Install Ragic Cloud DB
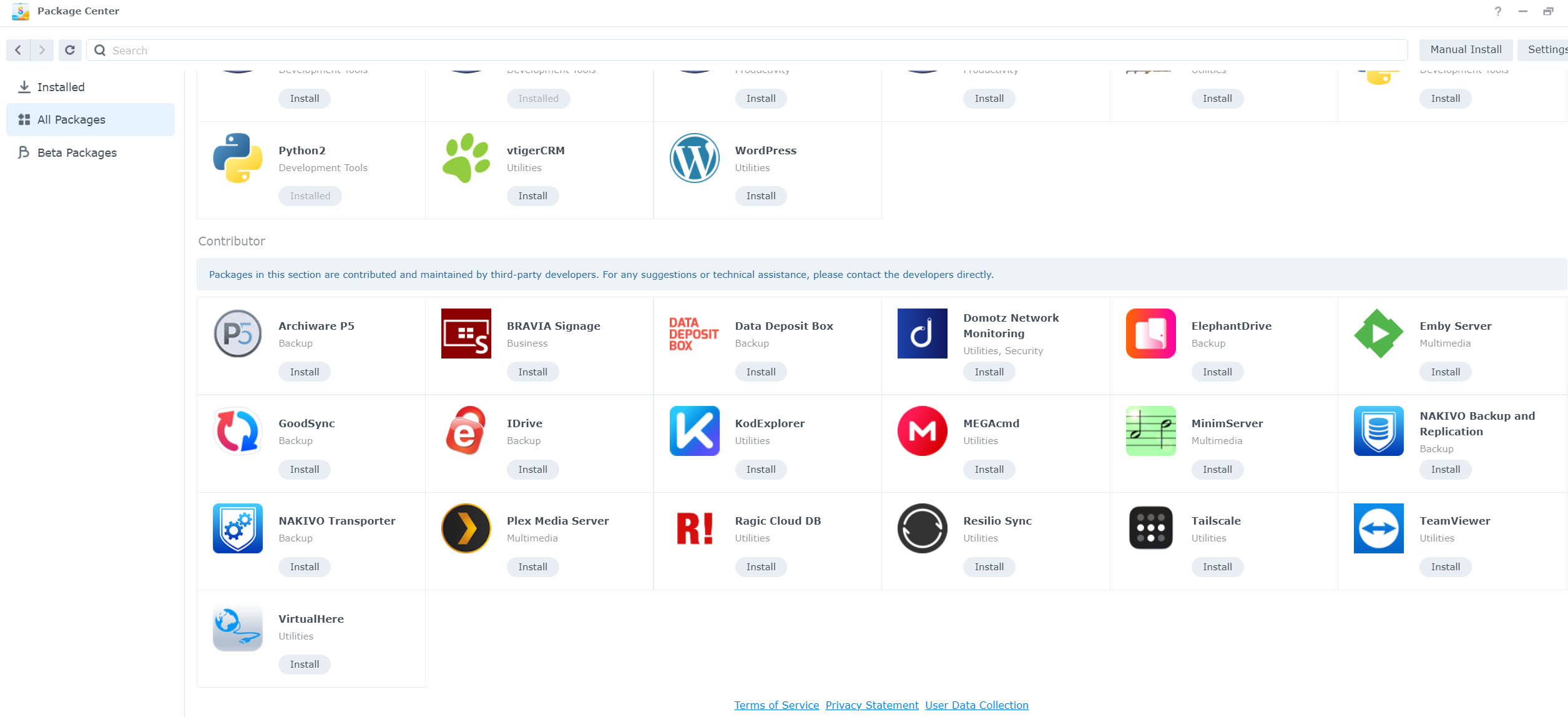1568x717 pixels. click(761, 567)
